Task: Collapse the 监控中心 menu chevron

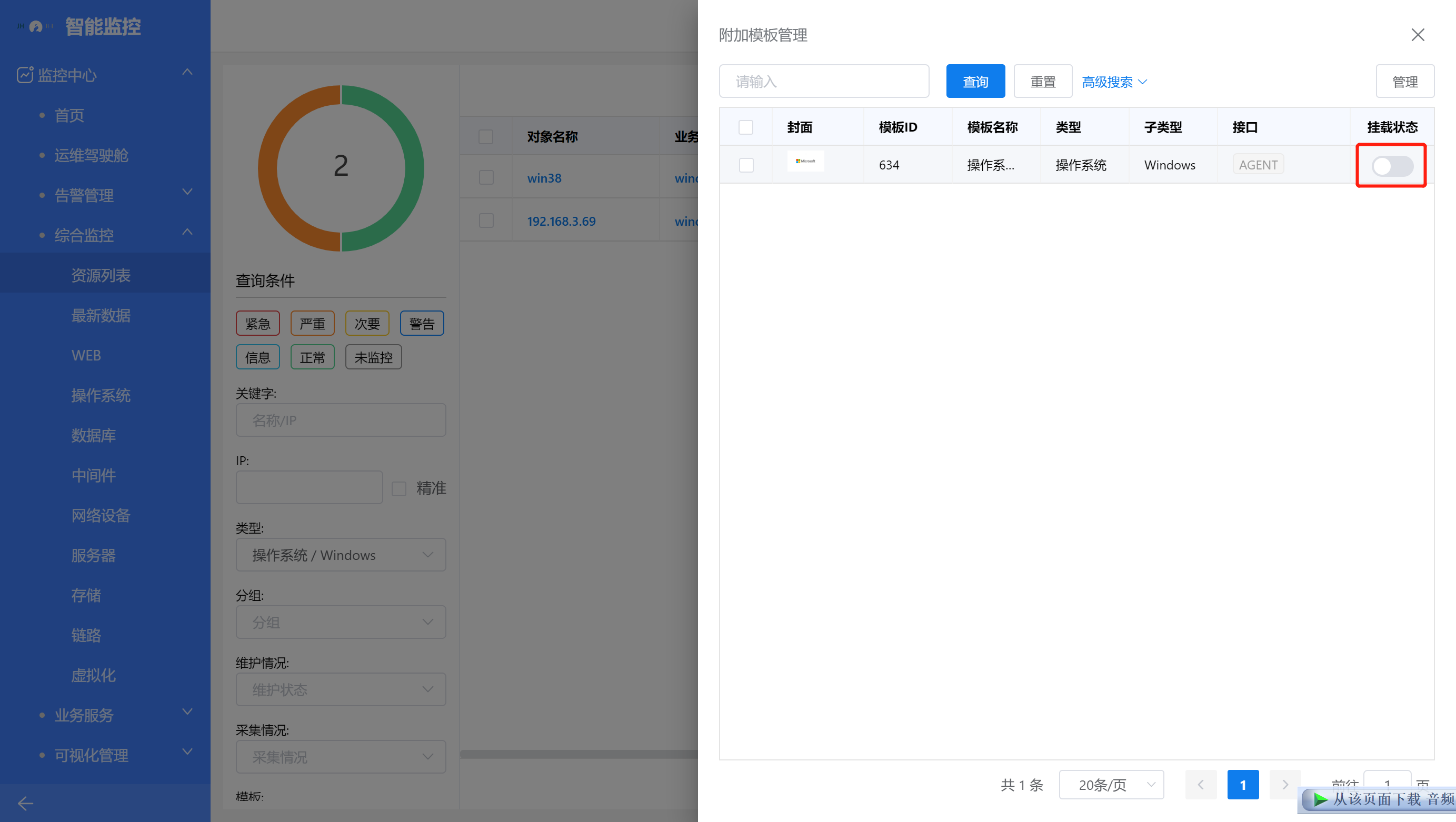Action: tap(187, 72)
